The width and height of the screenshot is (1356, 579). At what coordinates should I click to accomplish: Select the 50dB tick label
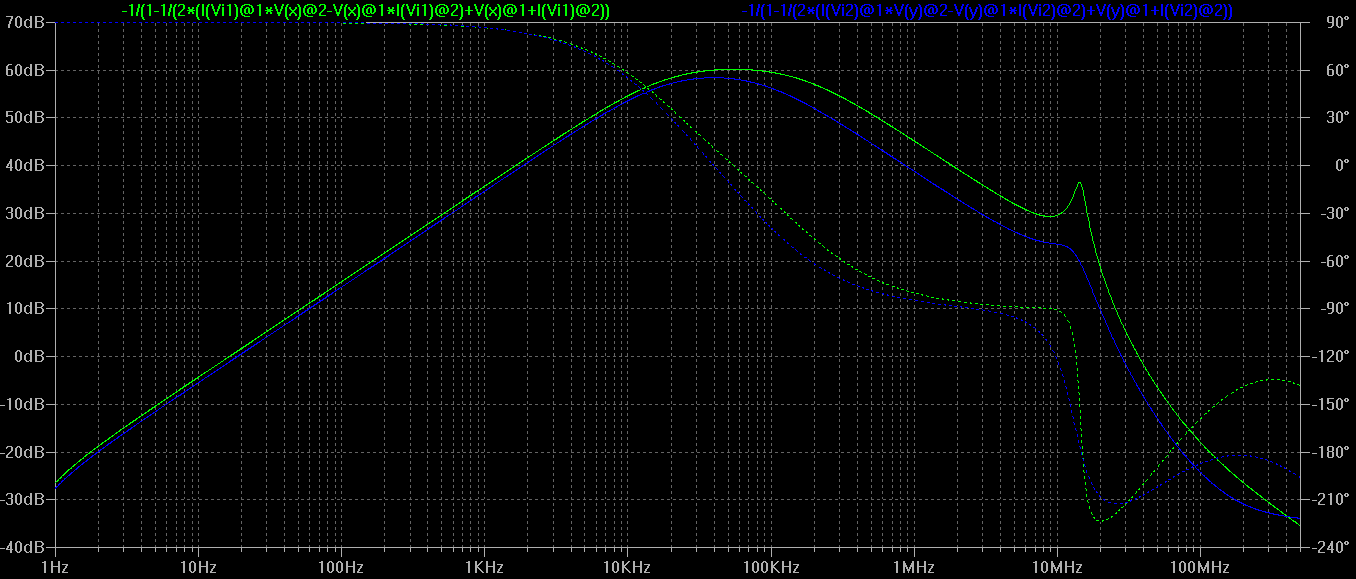coord(24,117)
